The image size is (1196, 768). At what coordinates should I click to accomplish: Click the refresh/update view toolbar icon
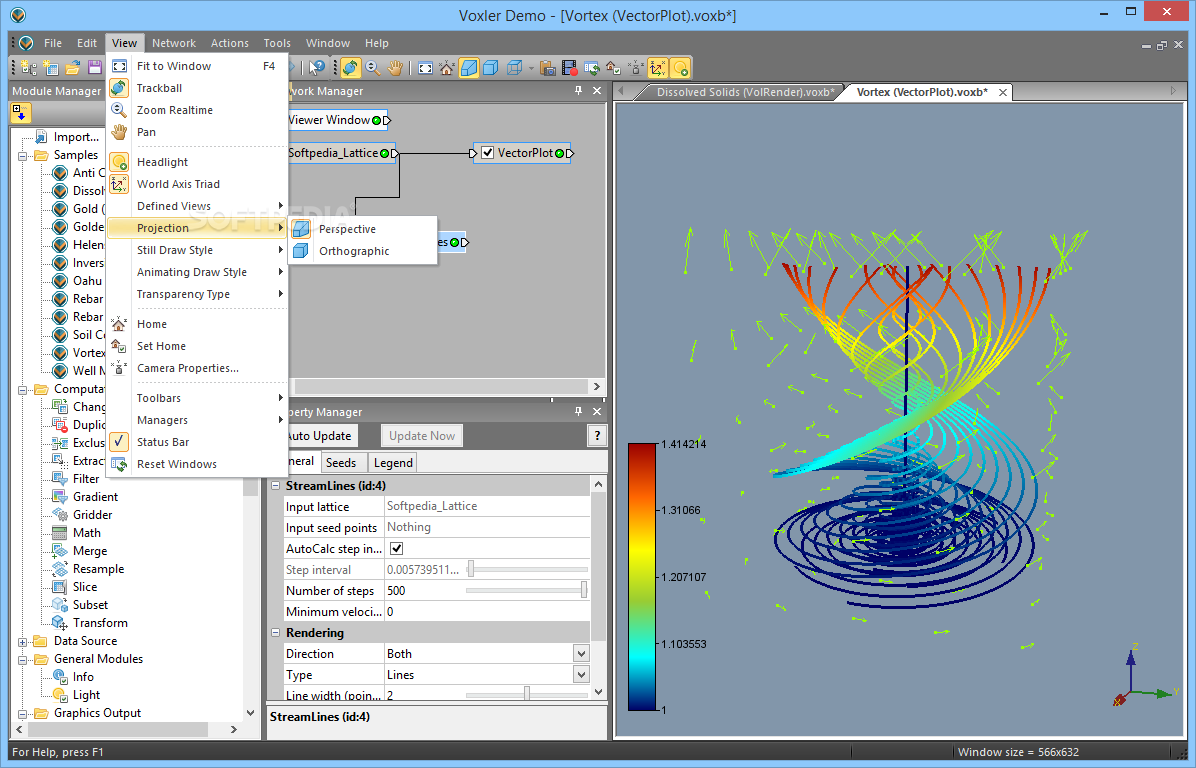tap(591, 68)
